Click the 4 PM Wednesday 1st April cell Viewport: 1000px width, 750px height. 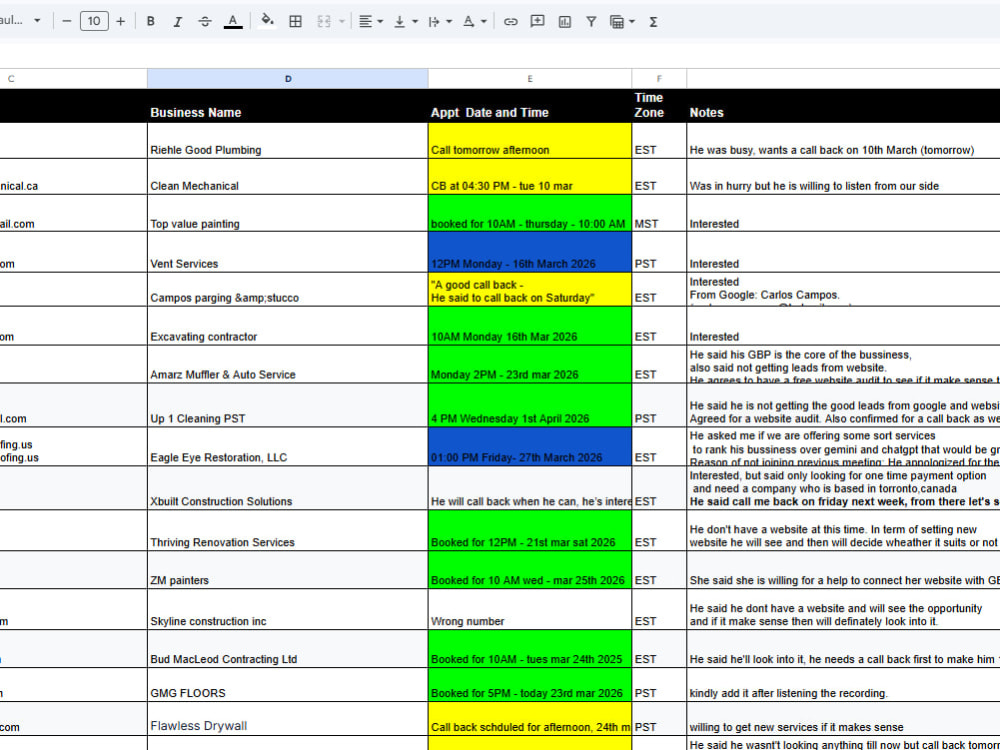click(530, 405)
